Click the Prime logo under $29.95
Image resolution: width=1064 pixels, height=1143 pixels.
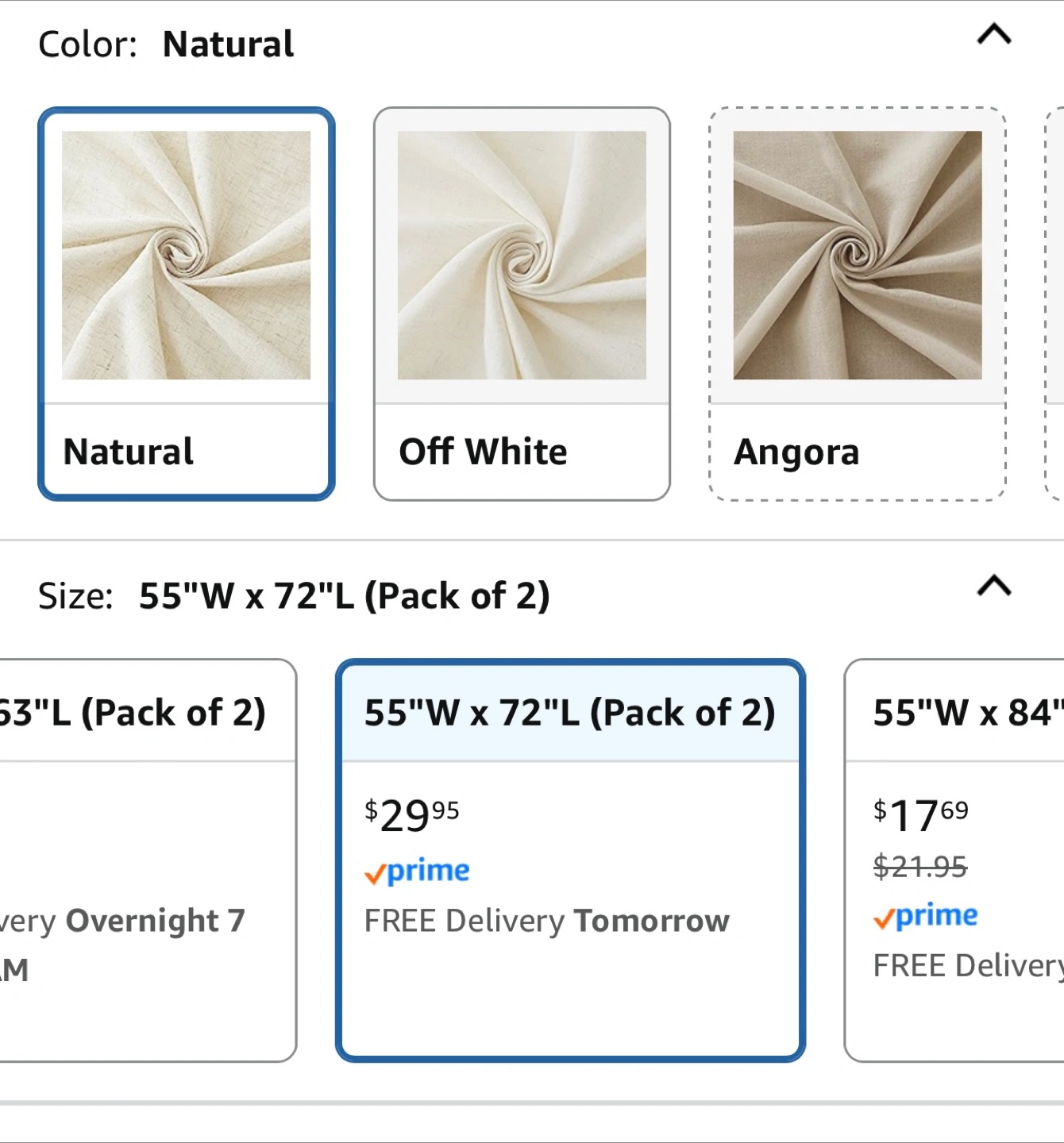[x=418, y=872]
